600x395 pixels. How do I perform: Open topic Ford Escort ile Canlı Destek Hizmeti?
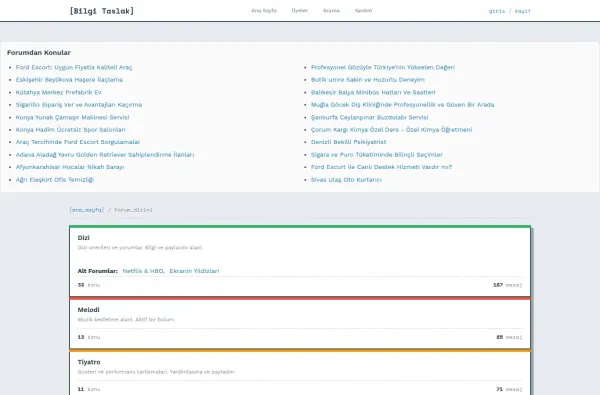point(382,167)
